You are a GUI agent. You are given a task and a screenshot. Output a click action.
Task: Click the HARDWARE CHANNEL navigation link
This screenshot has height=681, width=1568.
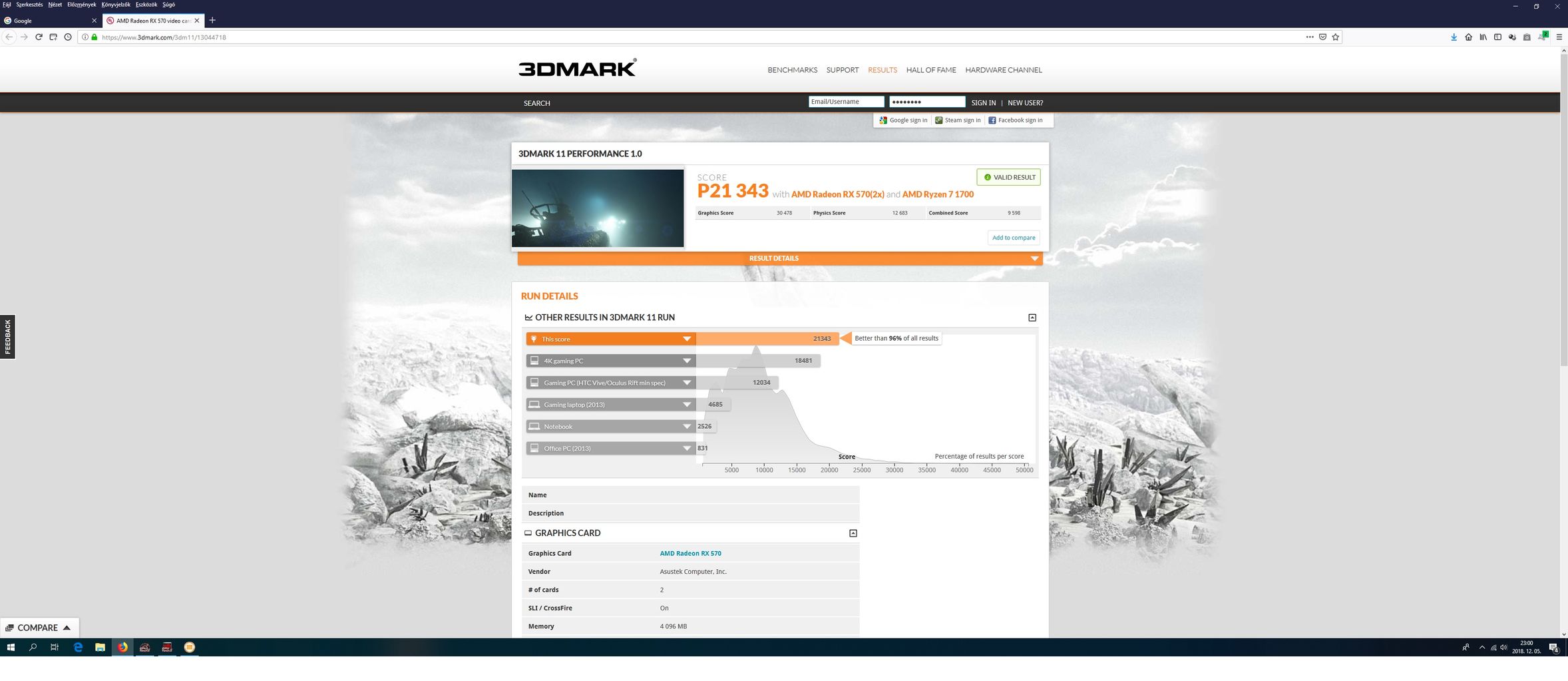click(x=1004, y=70)
